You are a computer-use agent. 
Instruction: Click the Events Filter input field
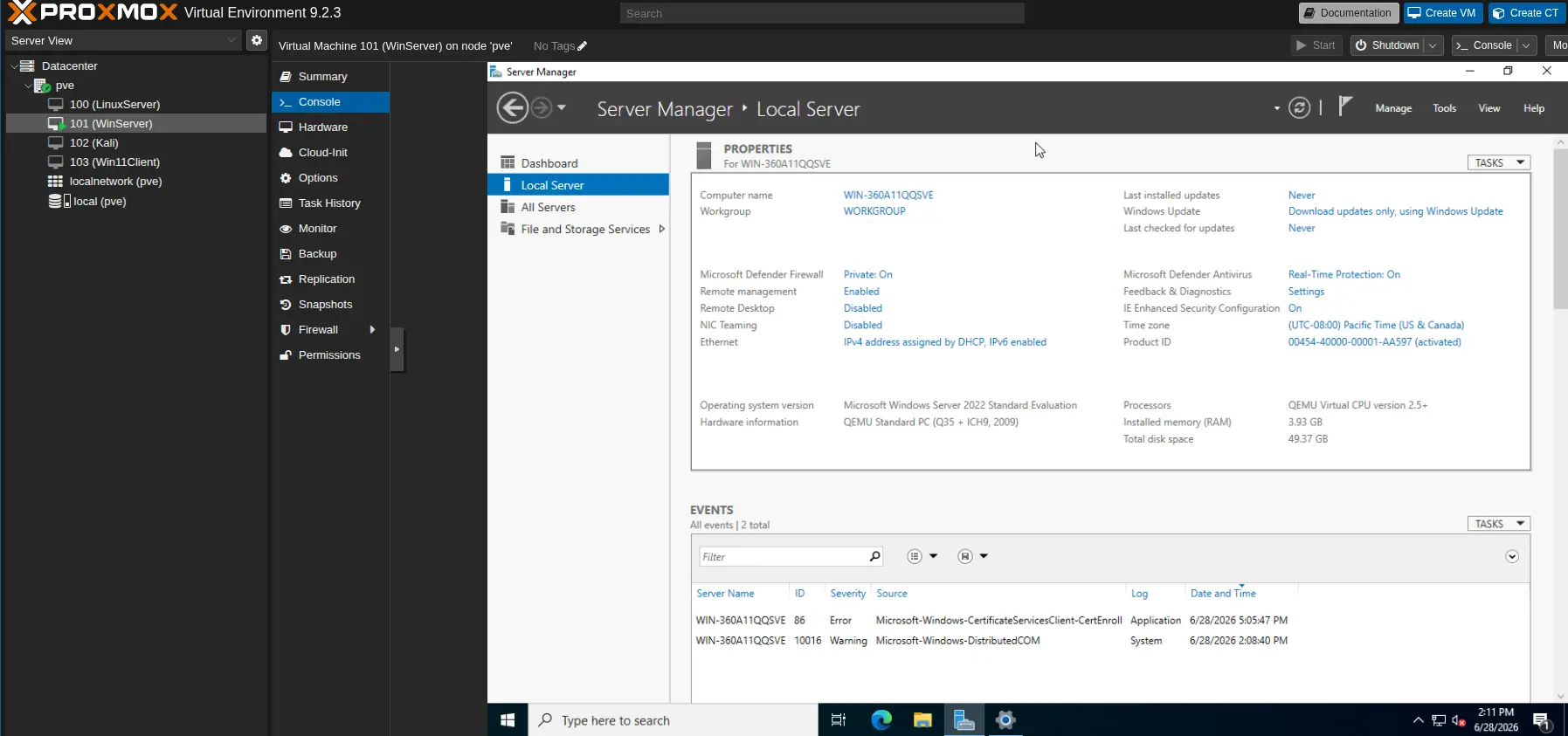pos(783,557)
